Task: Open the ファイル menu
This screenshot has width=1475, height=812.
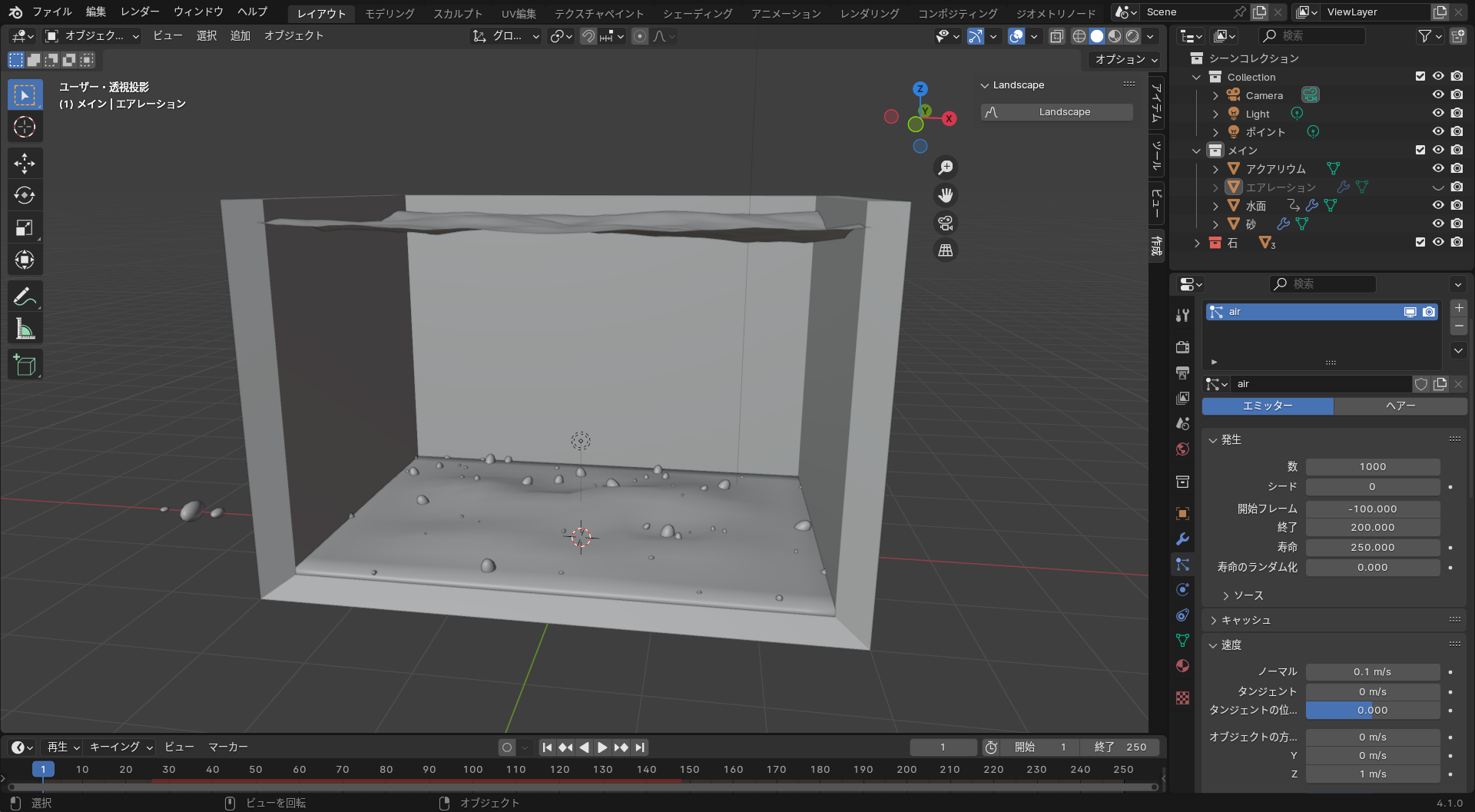Action: click(52, 12)
